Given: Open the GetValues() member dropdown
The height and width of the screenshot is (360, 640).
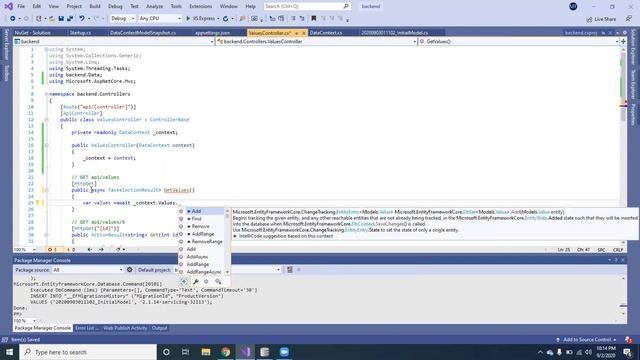Looking at the screenshot, I should [518, 42].
